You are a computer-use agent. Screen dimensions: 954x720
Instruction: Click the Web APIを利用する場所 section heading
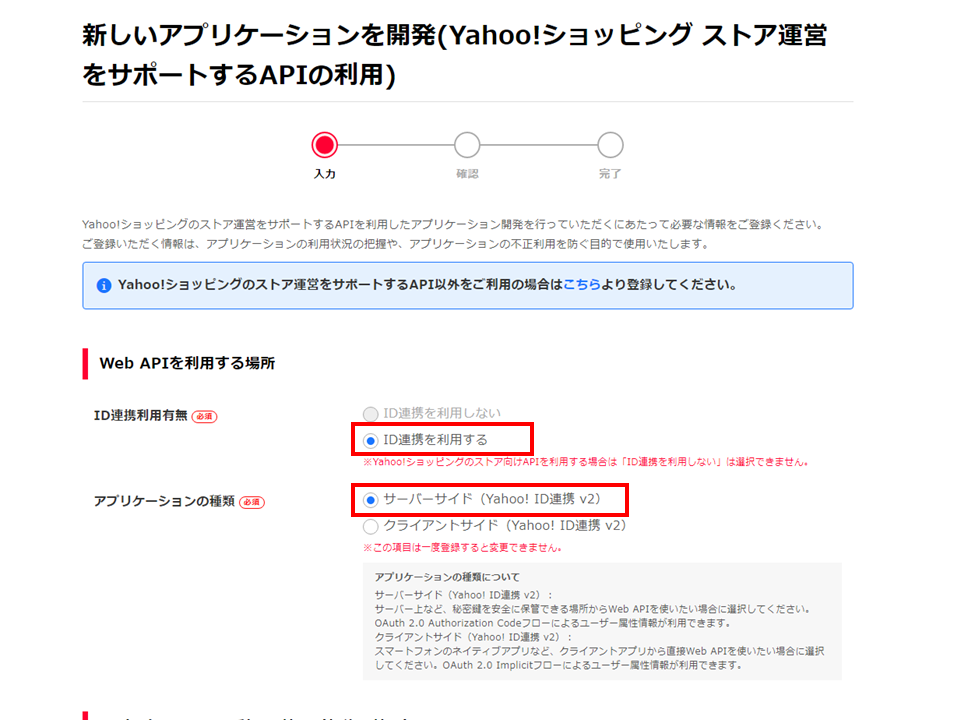(x=187, y=363)
